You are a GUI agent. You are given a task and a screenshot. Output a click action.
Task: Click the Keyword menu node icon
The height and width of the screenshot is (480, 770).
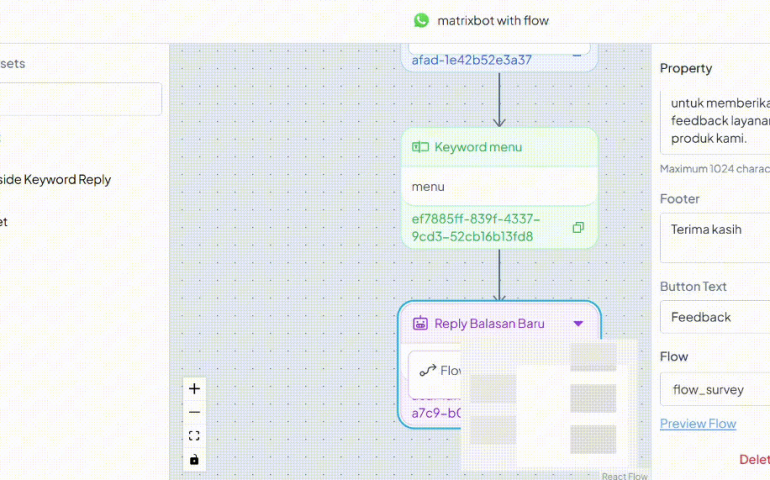click(420, 147)
